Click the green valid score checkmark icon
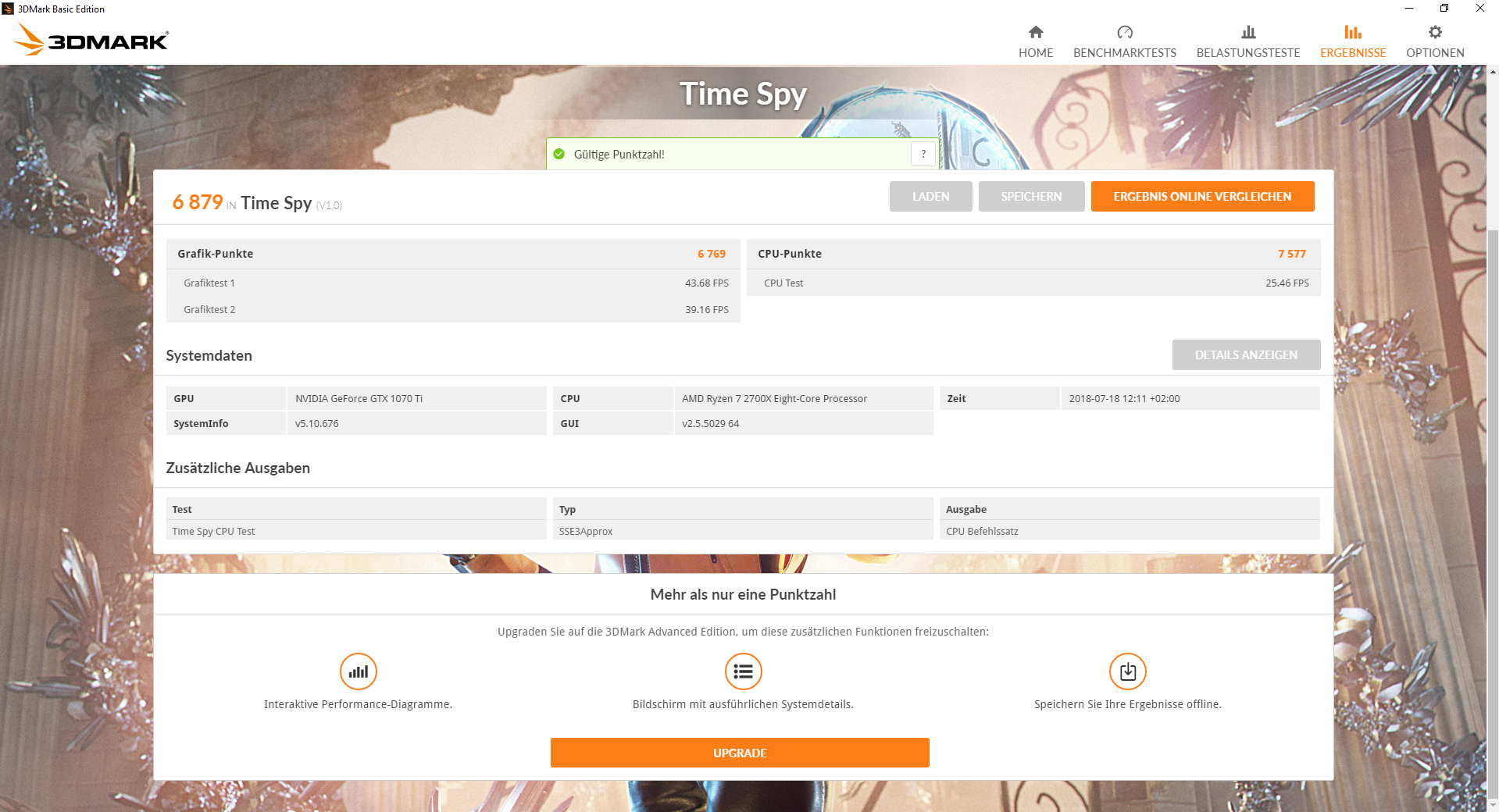The image size is (1499, 812). point(559,154)
